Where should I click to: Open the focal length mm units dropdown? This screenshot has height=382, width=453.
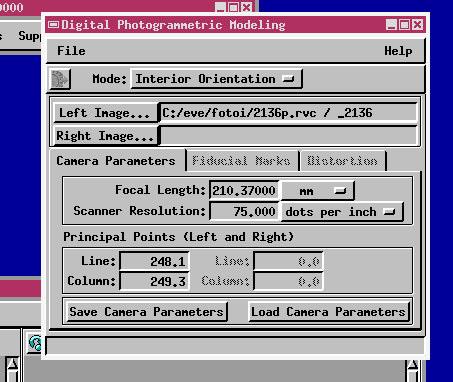click(x=317, y=191)
